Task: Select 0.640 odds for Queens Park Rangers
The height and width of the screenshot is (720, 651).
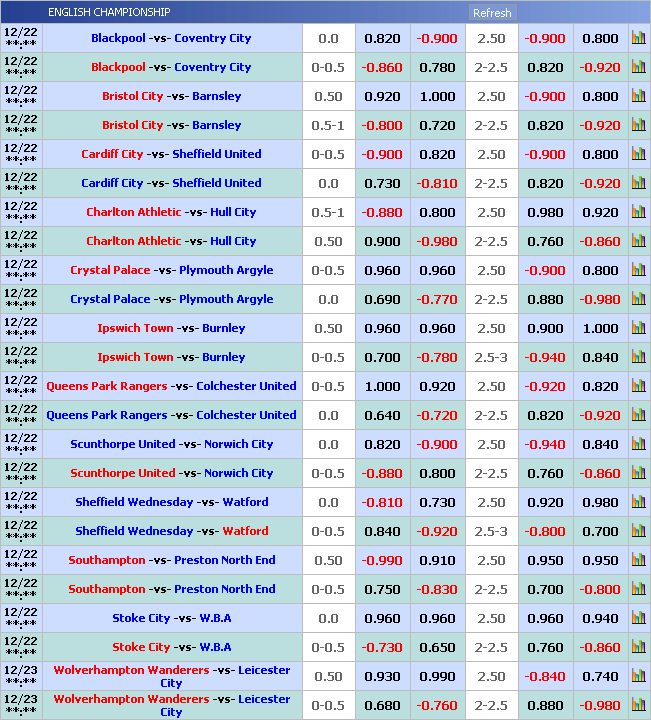Action: tap(382, 416)
